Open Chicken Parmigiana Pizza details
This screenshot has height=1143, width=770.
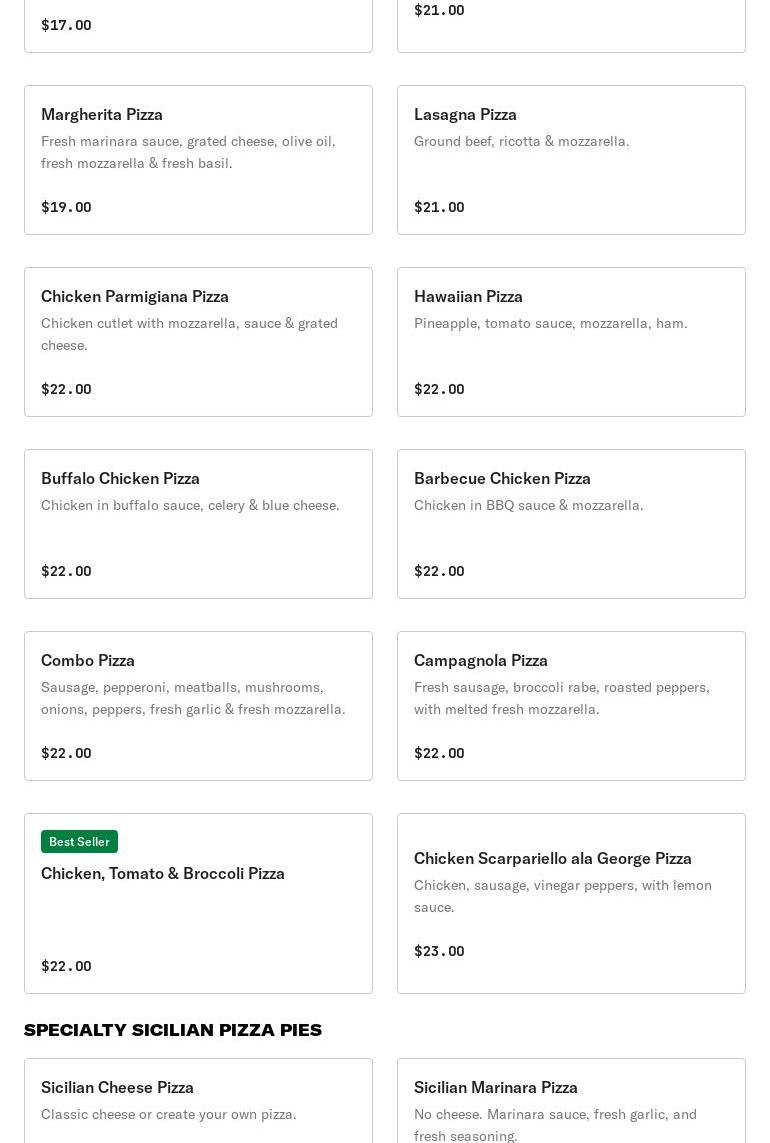[198, 341]
